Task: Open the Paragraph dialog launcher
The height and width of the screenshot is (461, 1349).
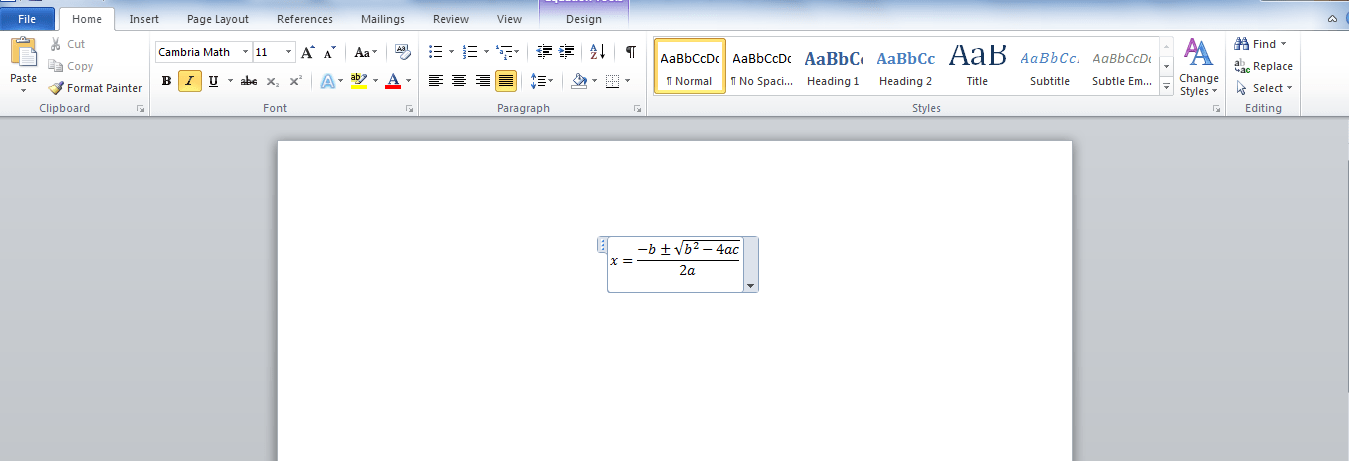Action: pyautogui.click(x=637, y=108)
